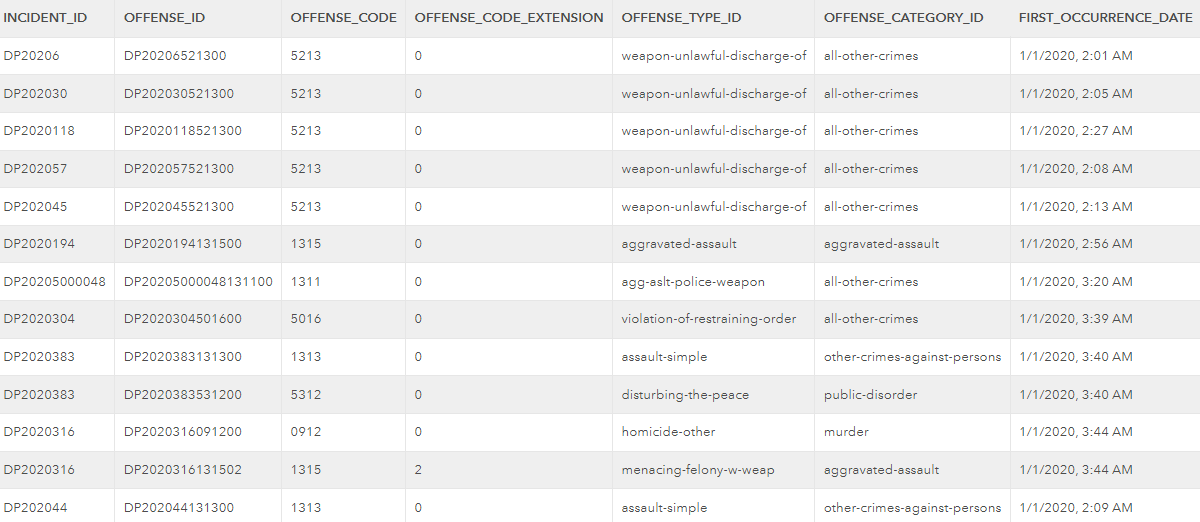Click the violation-of-restraining-order cell
This screenshot has width=1200, height=522.
pos(709,319)
